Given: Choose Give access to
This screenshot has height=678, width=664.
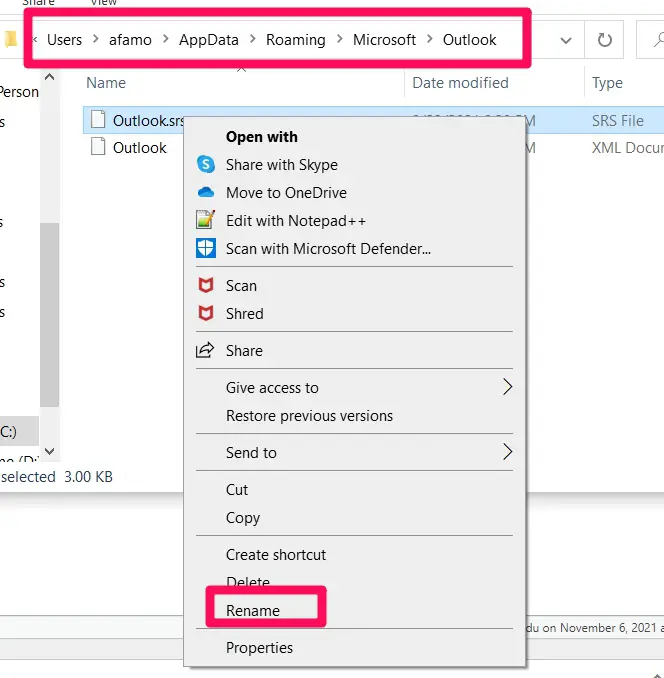Looking at the screenshot, I should point(272,387).
